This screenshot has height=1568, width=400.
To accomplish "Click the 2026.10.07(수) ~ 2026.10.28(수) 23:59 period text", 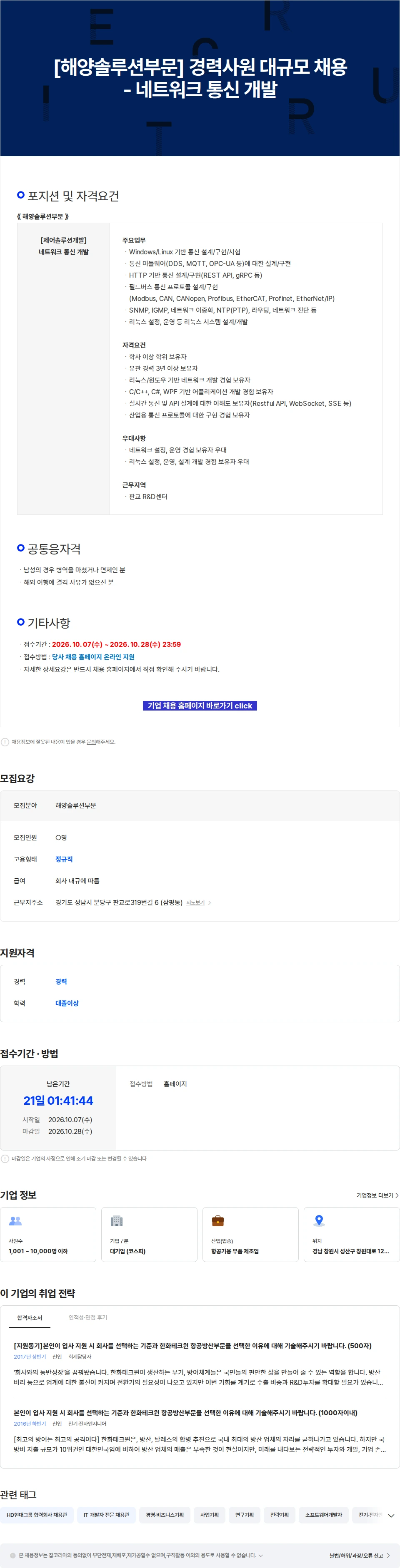I will click(117, 644).
